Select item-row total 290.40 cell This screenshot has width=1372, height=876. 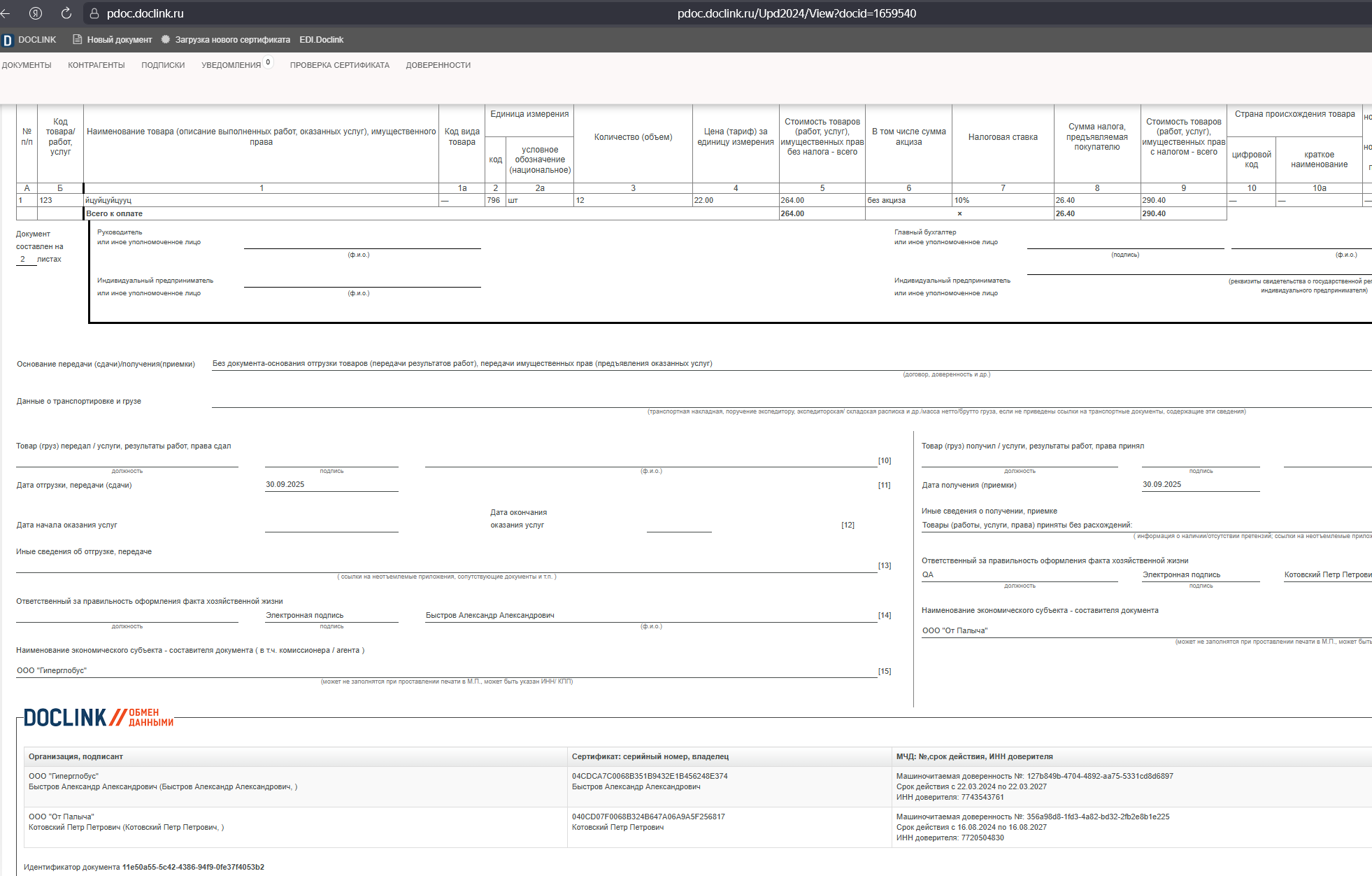click(x=1183, y=200)
